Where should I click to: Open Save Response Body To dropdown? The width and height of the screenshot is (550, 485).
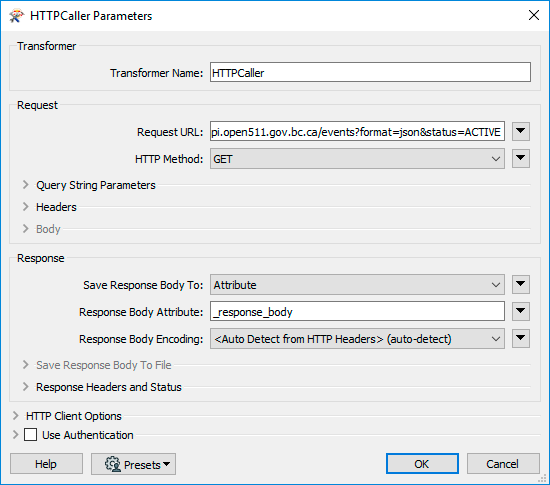(357, 284)
